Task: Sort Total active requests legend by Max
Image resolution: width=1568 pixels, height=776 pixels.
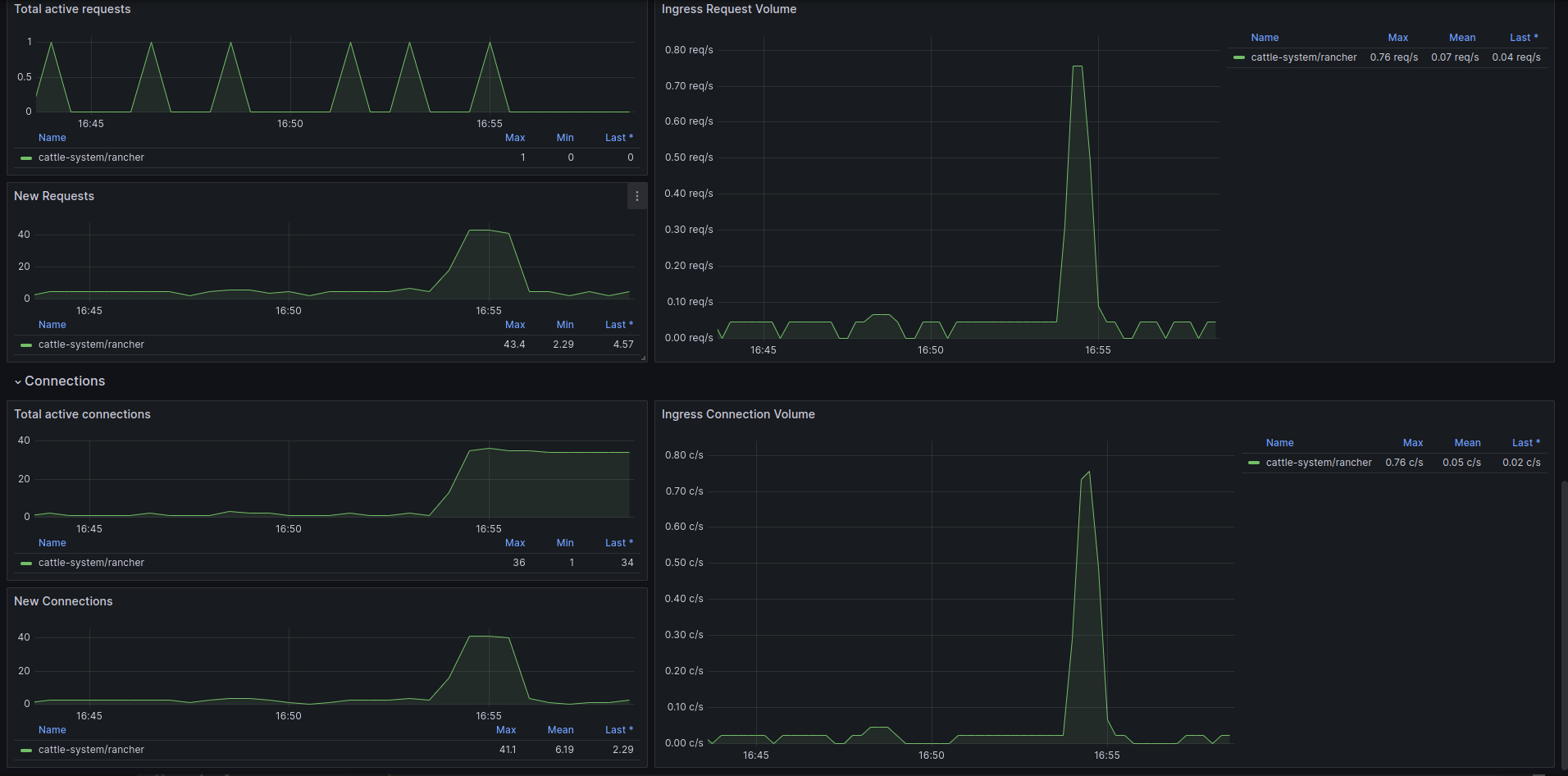Action: [515, 138]
